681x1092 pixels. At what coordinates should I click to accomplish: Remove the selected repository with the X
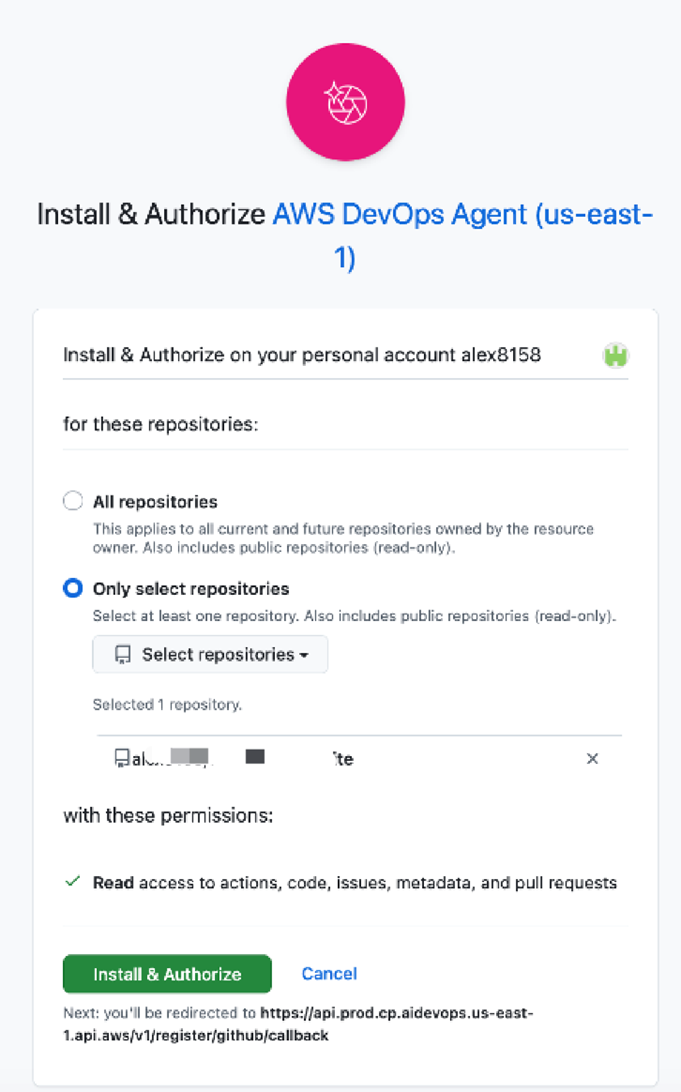592,759
